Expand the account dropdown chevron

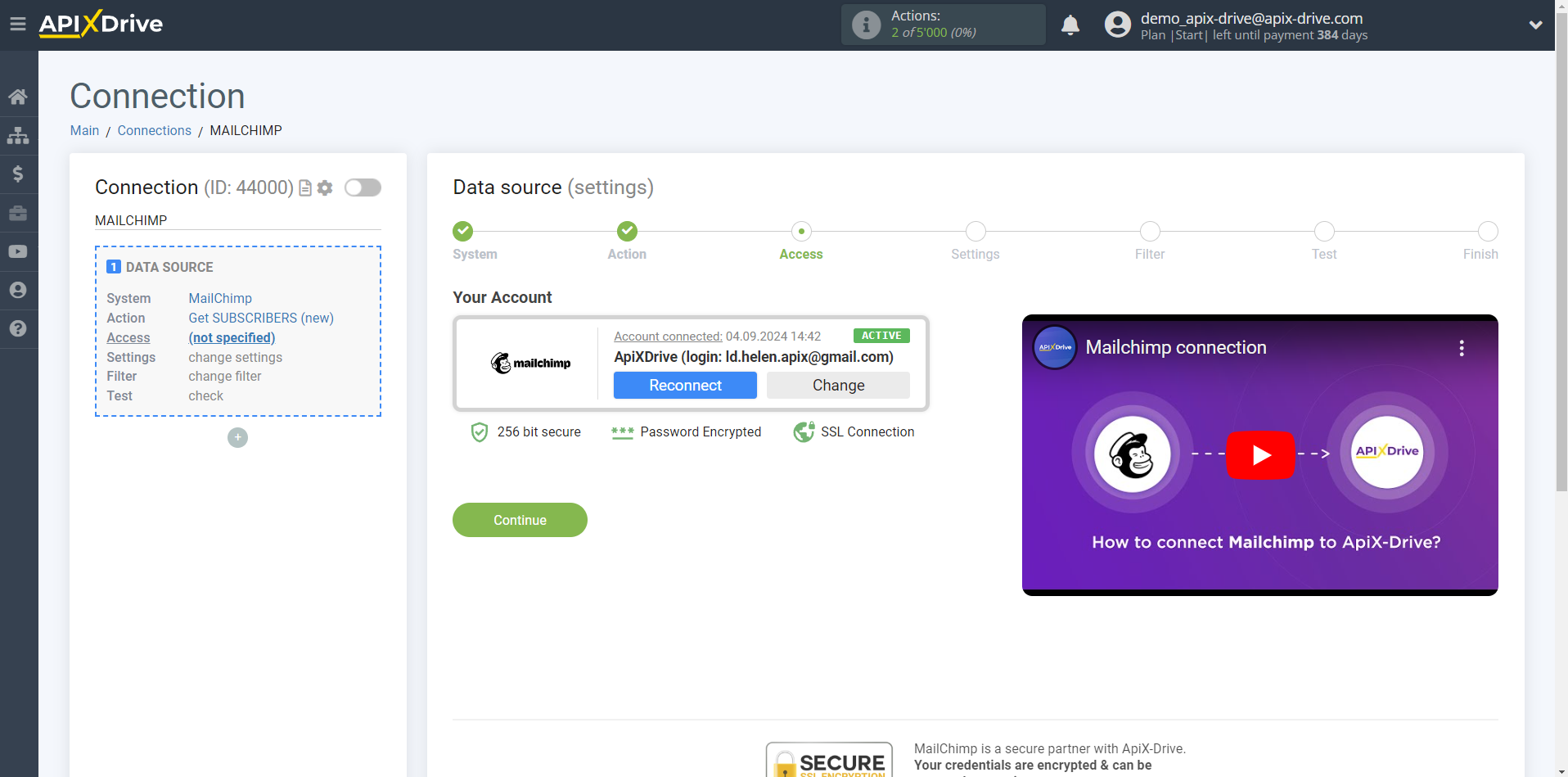tap(1535, 25)
